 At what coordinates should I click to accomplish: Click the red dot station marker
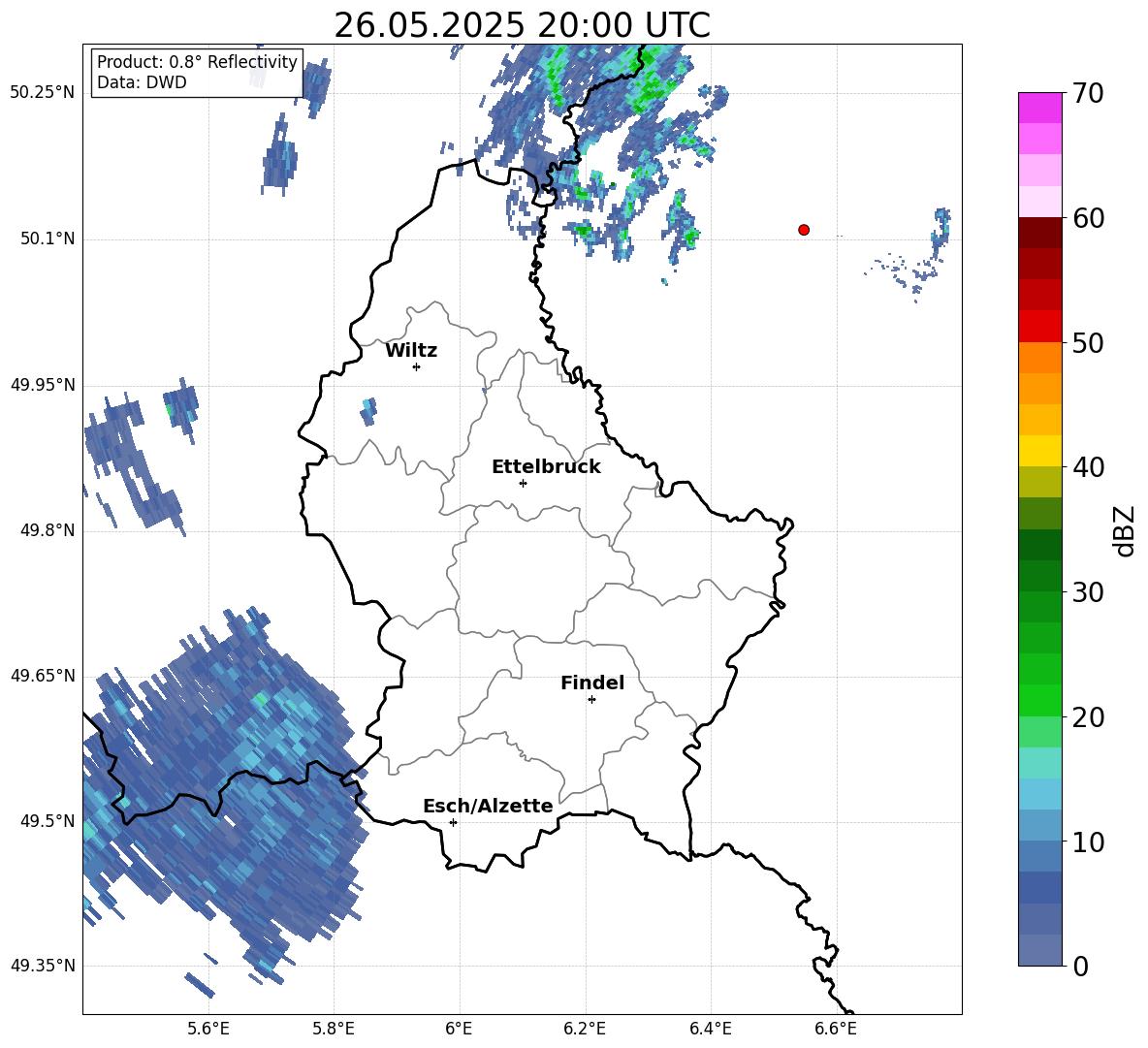(804, 230)
